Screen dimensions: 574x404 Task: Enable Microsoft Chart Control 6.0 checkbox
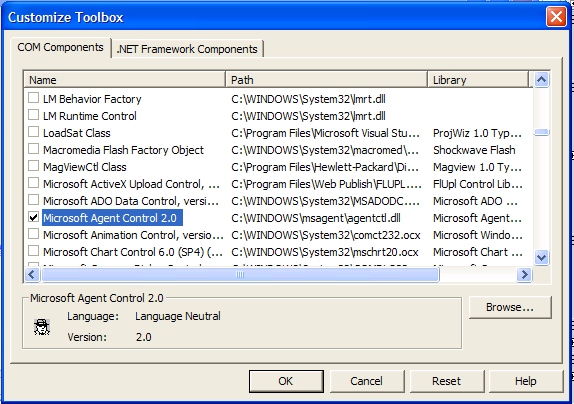coord(33,251)
